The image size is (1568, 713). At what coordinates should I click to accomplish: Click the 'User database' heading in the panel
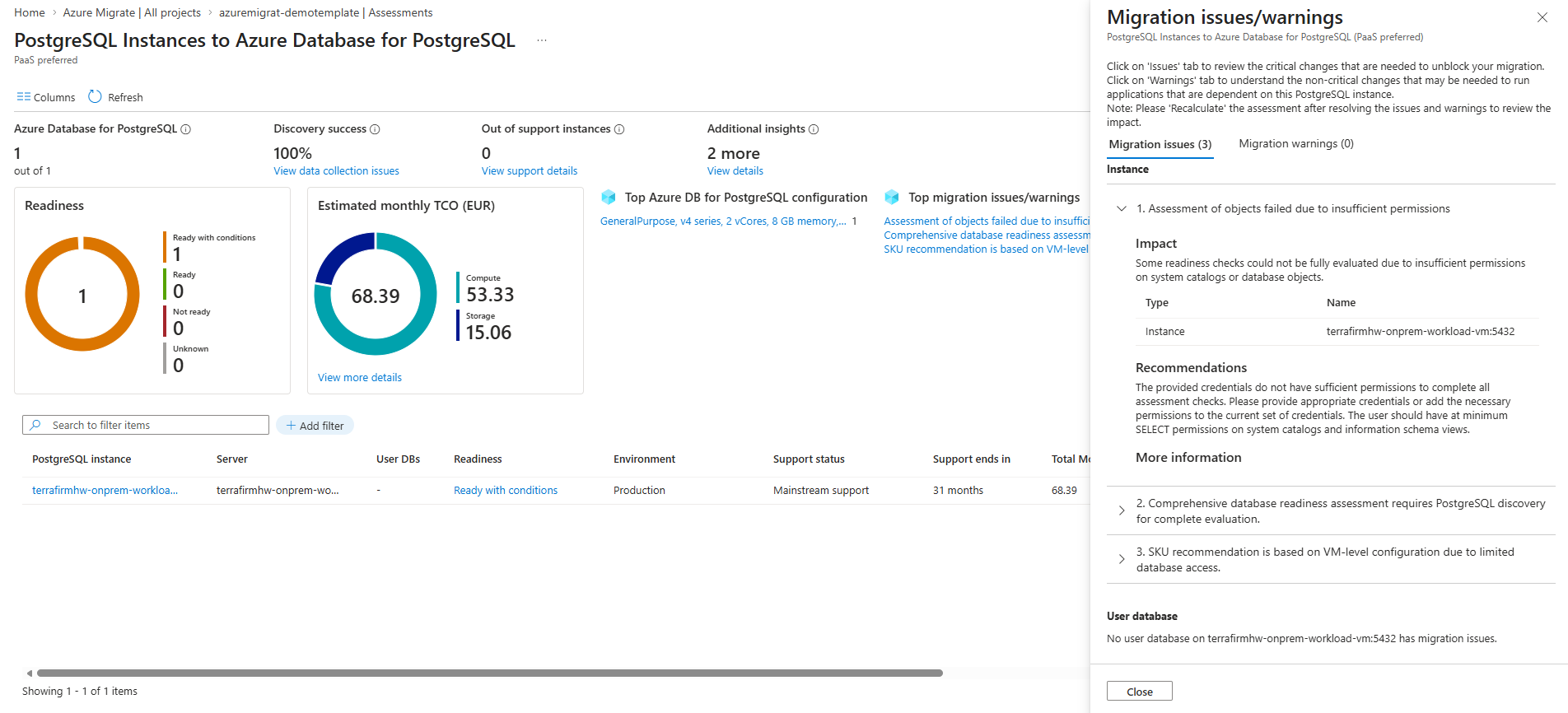pyautogui.click(x=1142, y=617)
